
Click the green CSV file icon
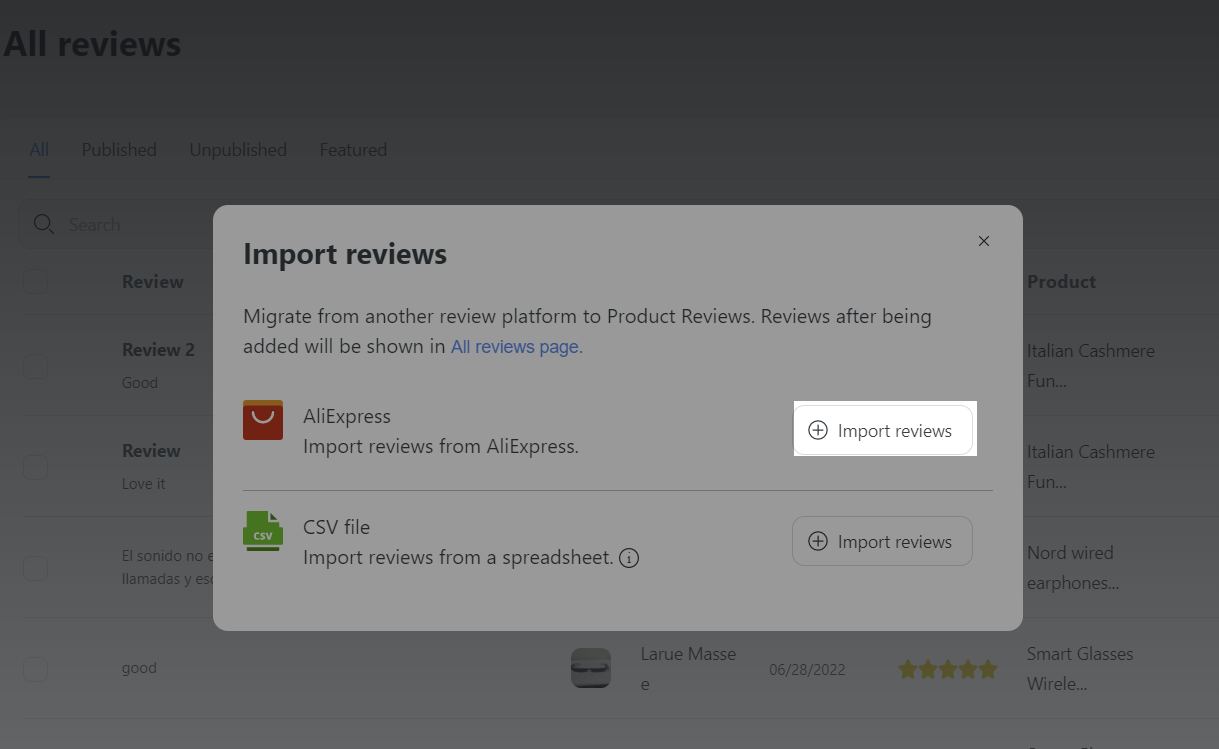263,531
